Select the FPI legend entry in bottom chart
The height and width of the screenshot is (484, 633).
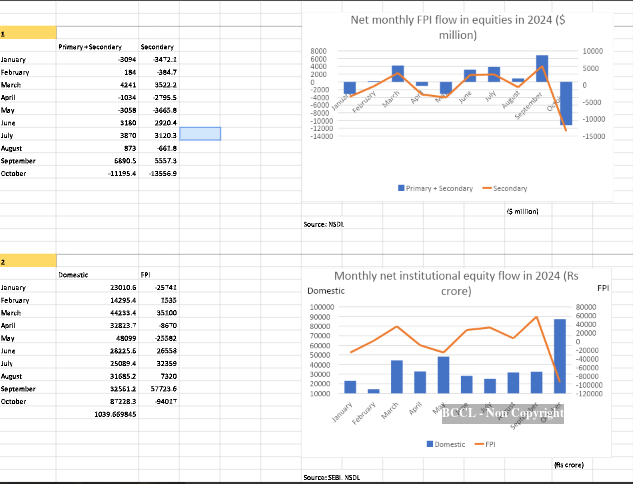pyautogui.click(x=485, y=444)
